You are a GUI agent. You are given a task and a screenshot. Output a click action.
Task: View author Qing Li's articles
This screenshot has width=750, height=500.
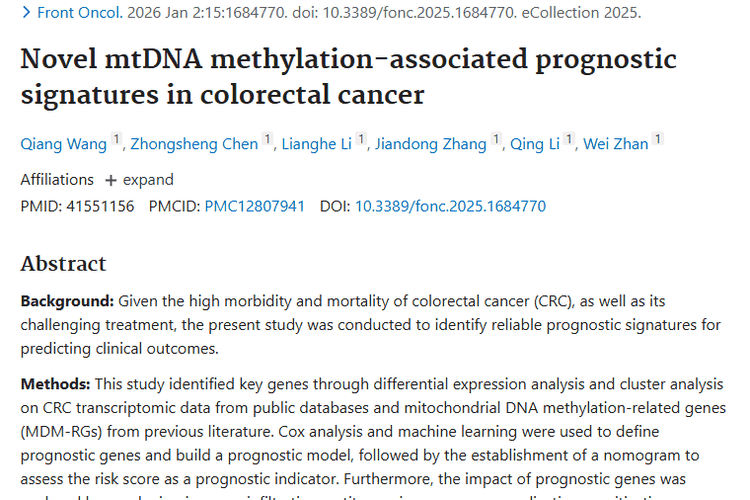pyautogui.click(x=535, y=144)
